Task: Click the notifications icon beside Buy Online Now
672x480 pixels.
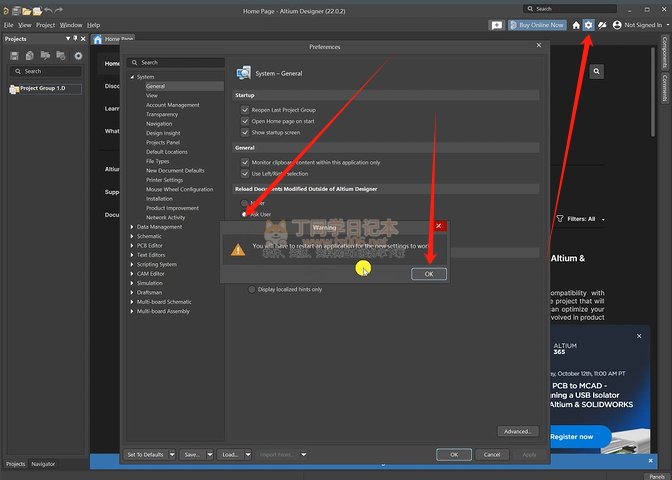Action: [497, 25]
